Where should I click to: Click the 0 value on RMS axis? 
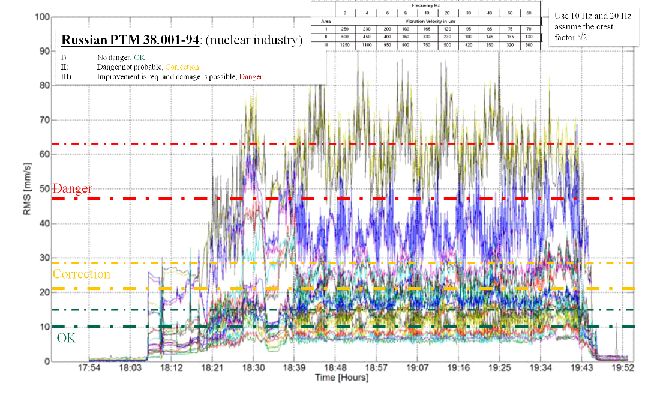[47, 360]
